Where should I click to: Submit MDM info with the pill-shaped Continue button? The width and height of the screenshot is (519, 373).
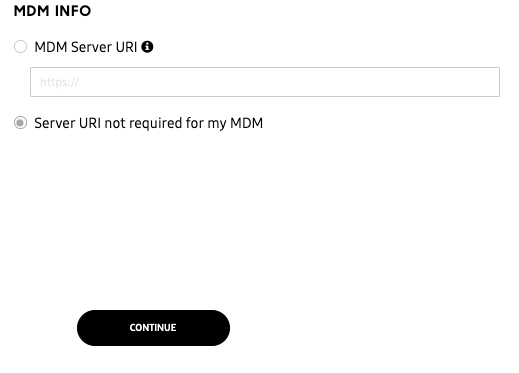tap(153, 328)
